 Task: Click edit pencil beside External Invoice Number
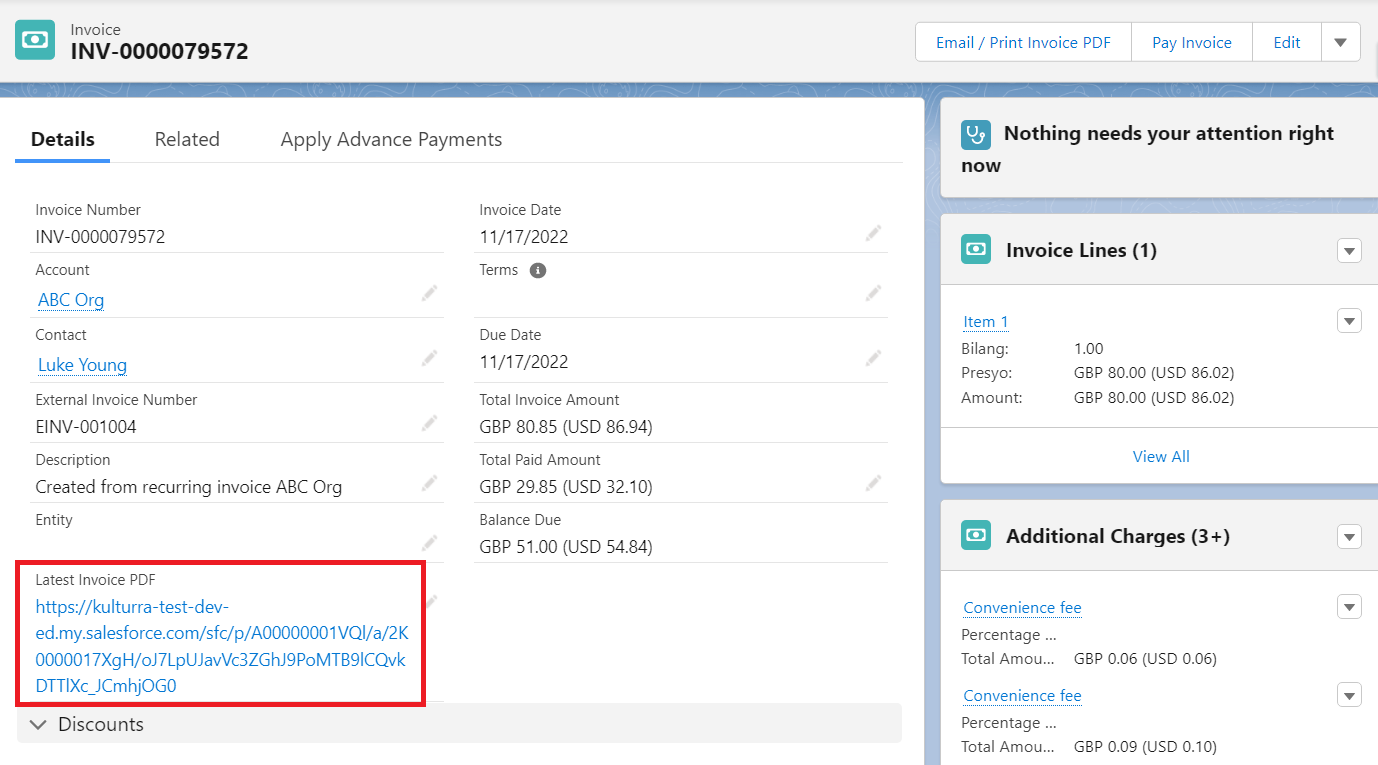pos(429,423)
